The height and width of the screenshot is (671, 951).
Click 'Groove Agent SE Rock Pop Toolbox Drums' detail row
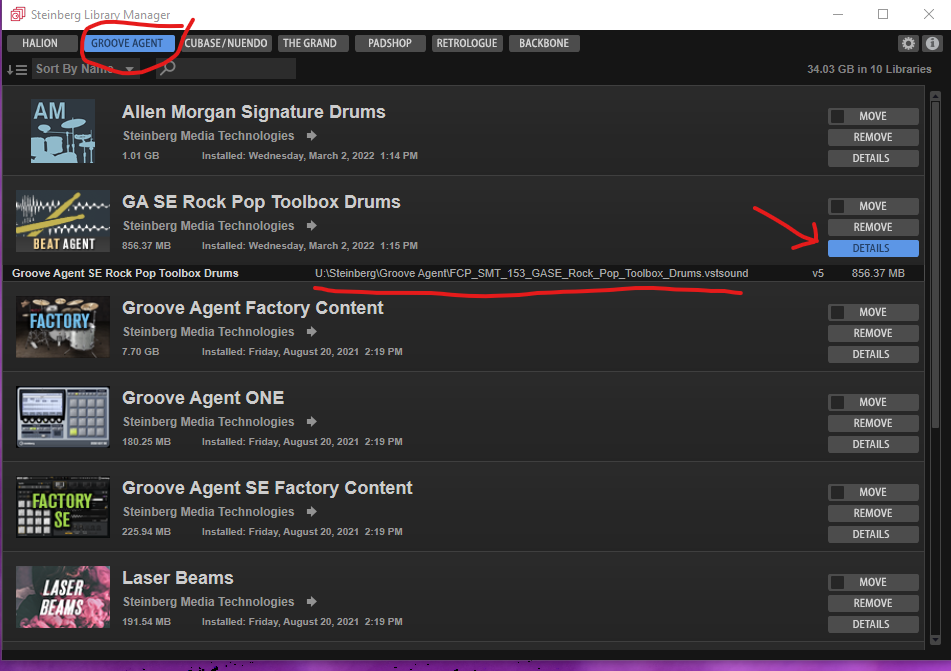[463, 273]
